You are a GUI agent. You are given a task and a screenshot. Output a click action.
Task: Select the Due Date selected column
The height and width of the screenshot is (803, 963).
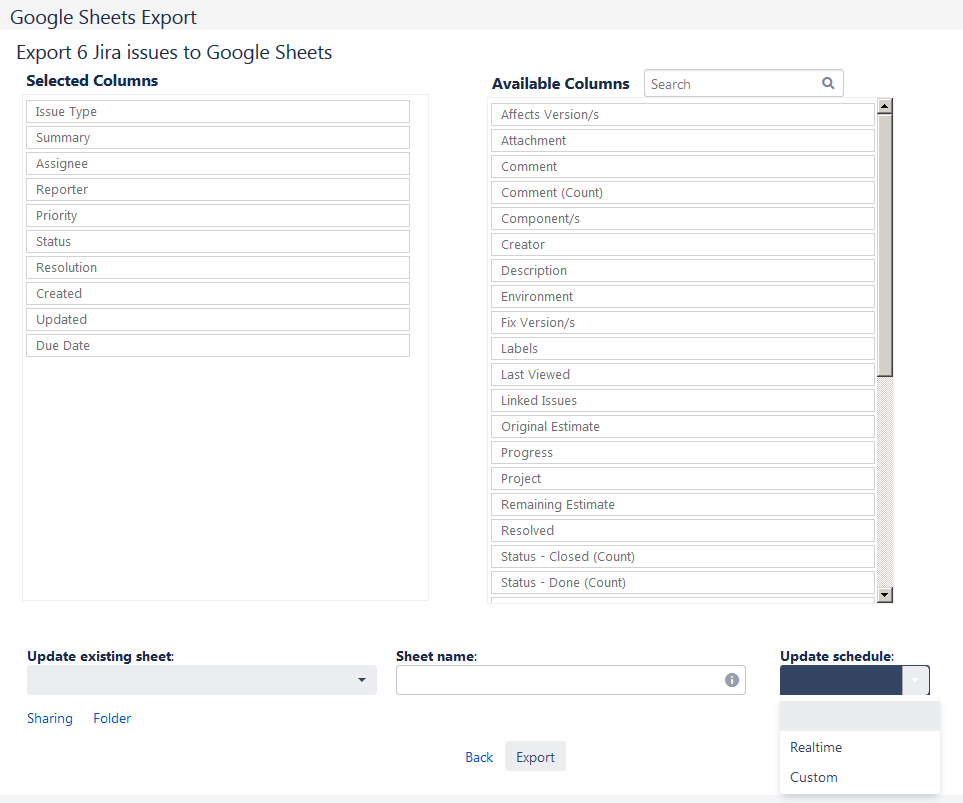218,346
